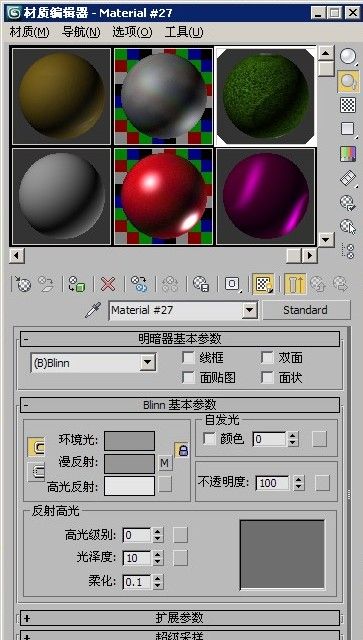
Task: Click the Select by Material icon
Action: (x=348, y=226)
